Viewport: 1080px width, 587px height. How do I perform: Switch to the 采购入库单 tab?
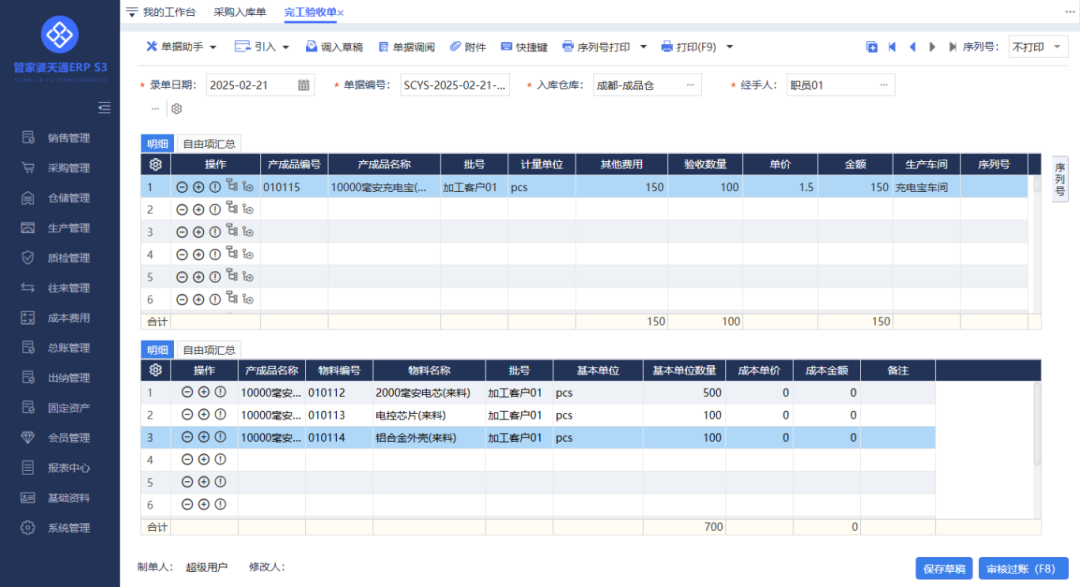click(240, 12)
